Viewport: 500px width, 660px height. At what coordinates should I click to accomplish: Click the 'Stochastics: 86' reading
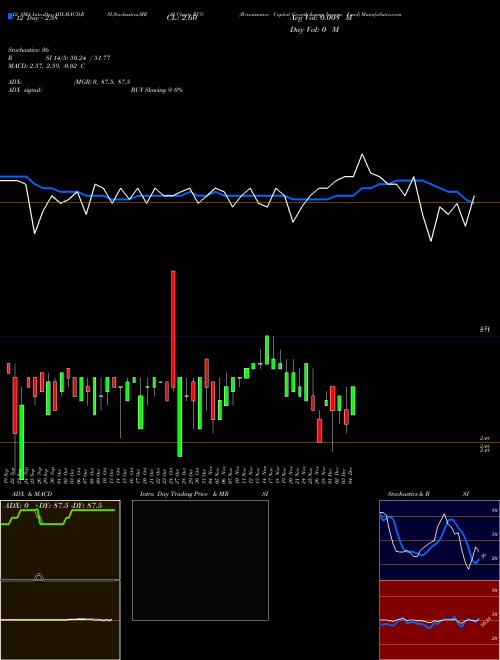pos(29,50)
